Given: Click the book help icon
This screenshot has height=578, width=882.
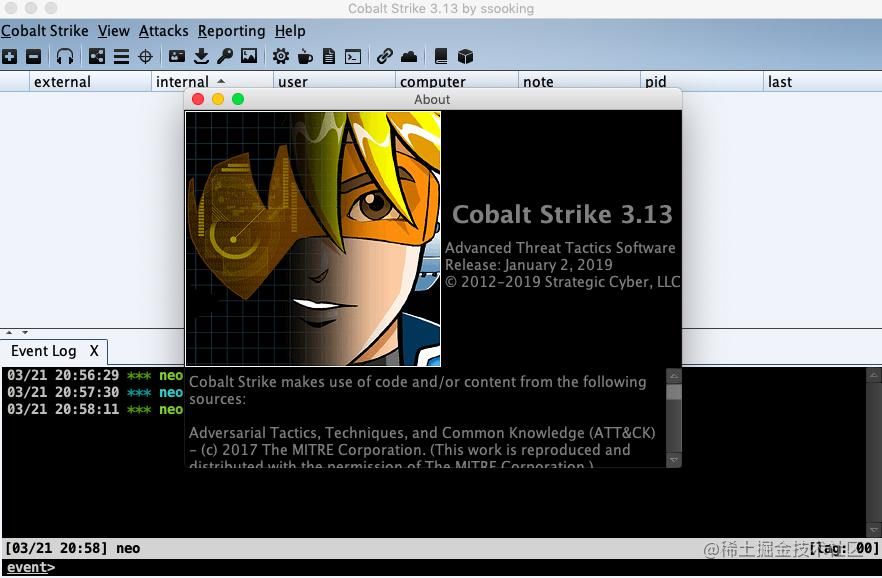Looking at the screenshot, I should [441, 56].
